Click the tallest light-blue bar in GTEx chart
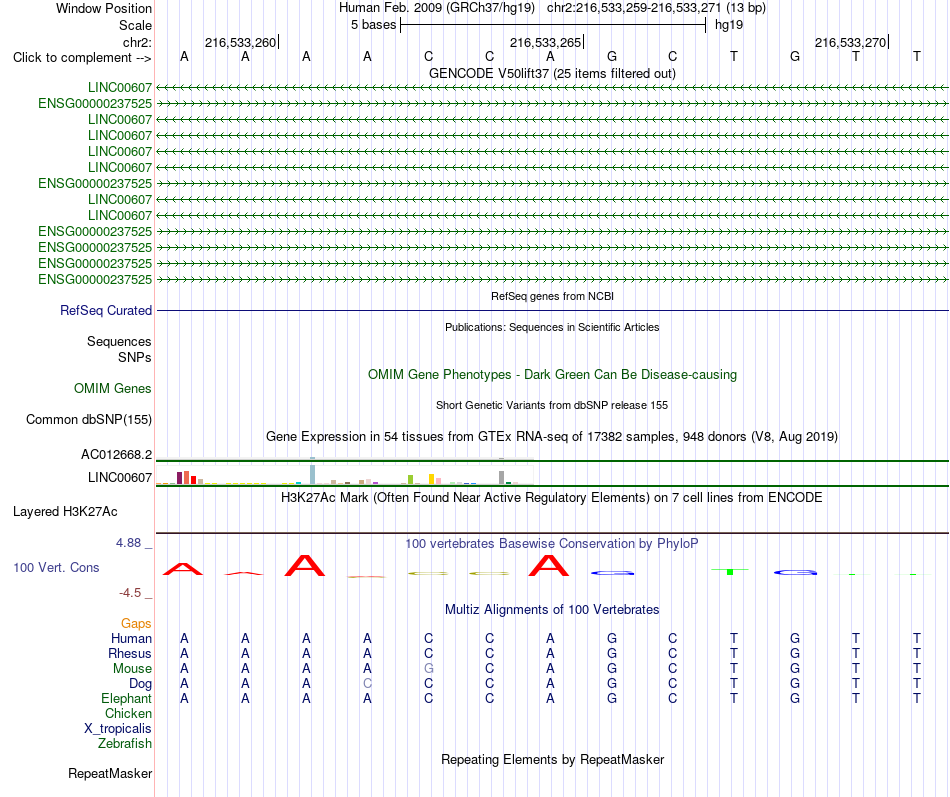This screenshot has height=797, width=950. coord(312,474)
